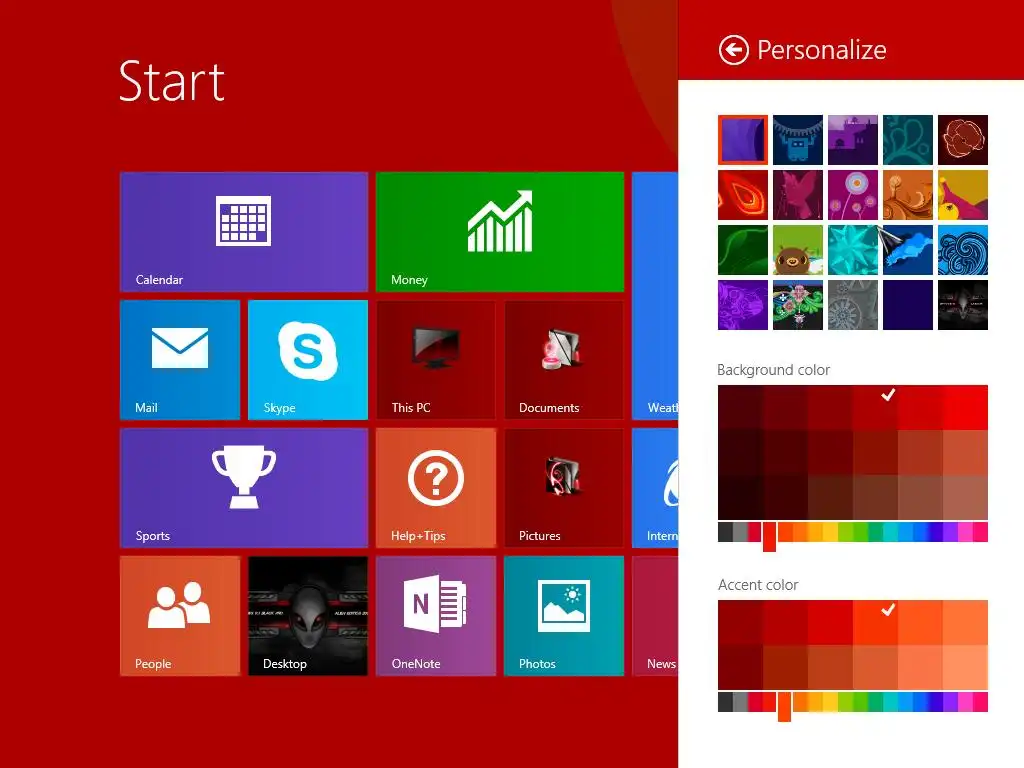Select the checked orange-red accent color shade
The height and width of the screenshot is (768, 1024).
point(875,622)
